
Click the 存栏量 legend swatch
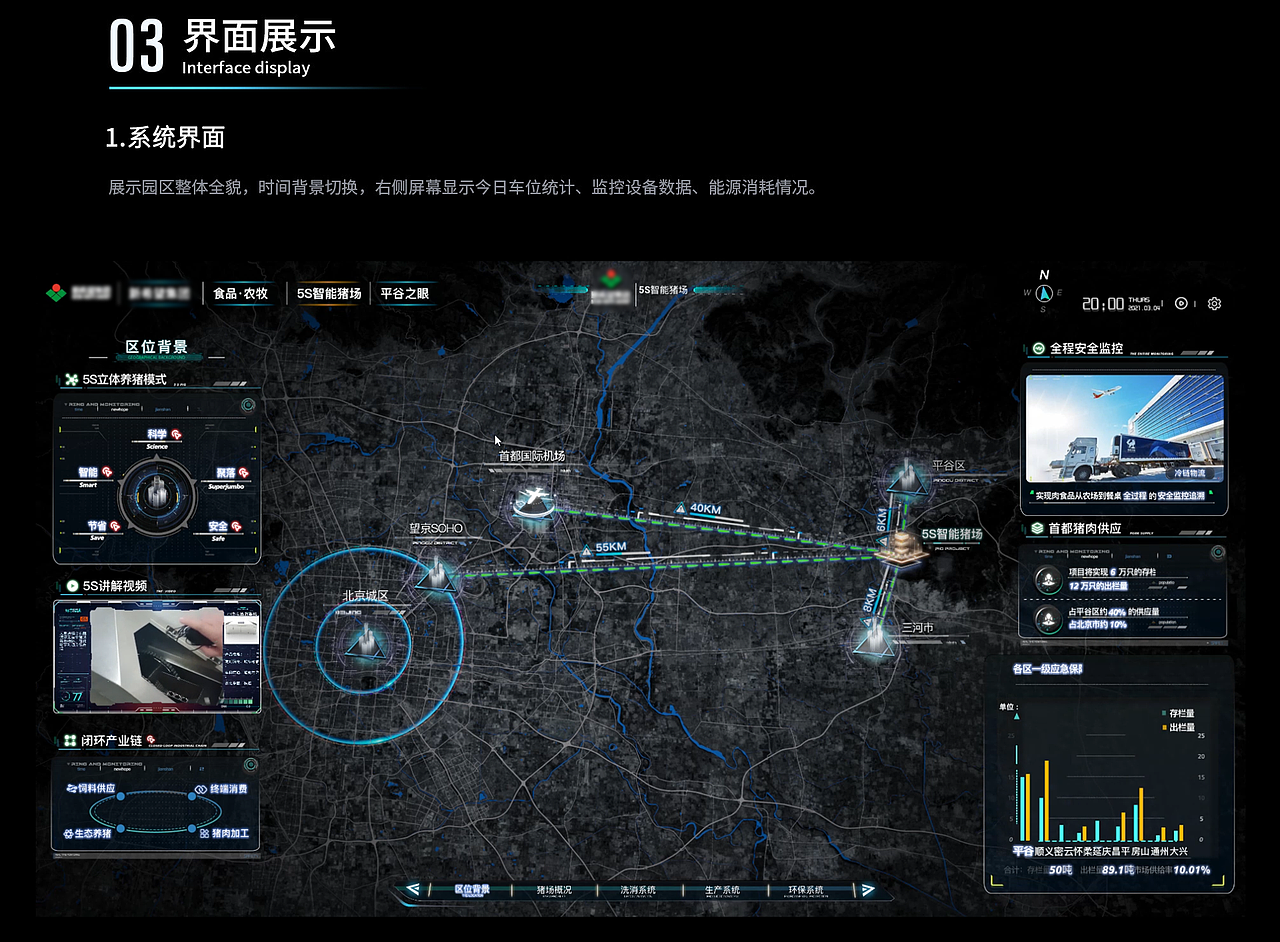1164,713
